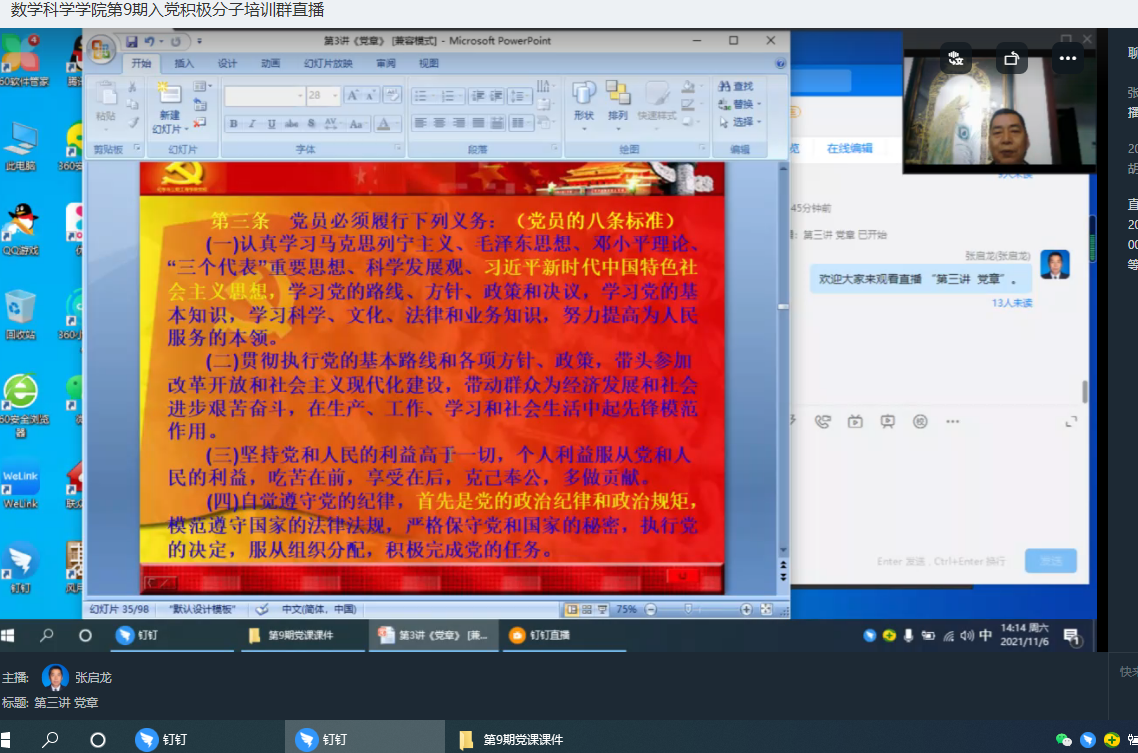Open 钉钉直播 in the inner taskbar
1138x753 pixels.
tap(564, 635)
